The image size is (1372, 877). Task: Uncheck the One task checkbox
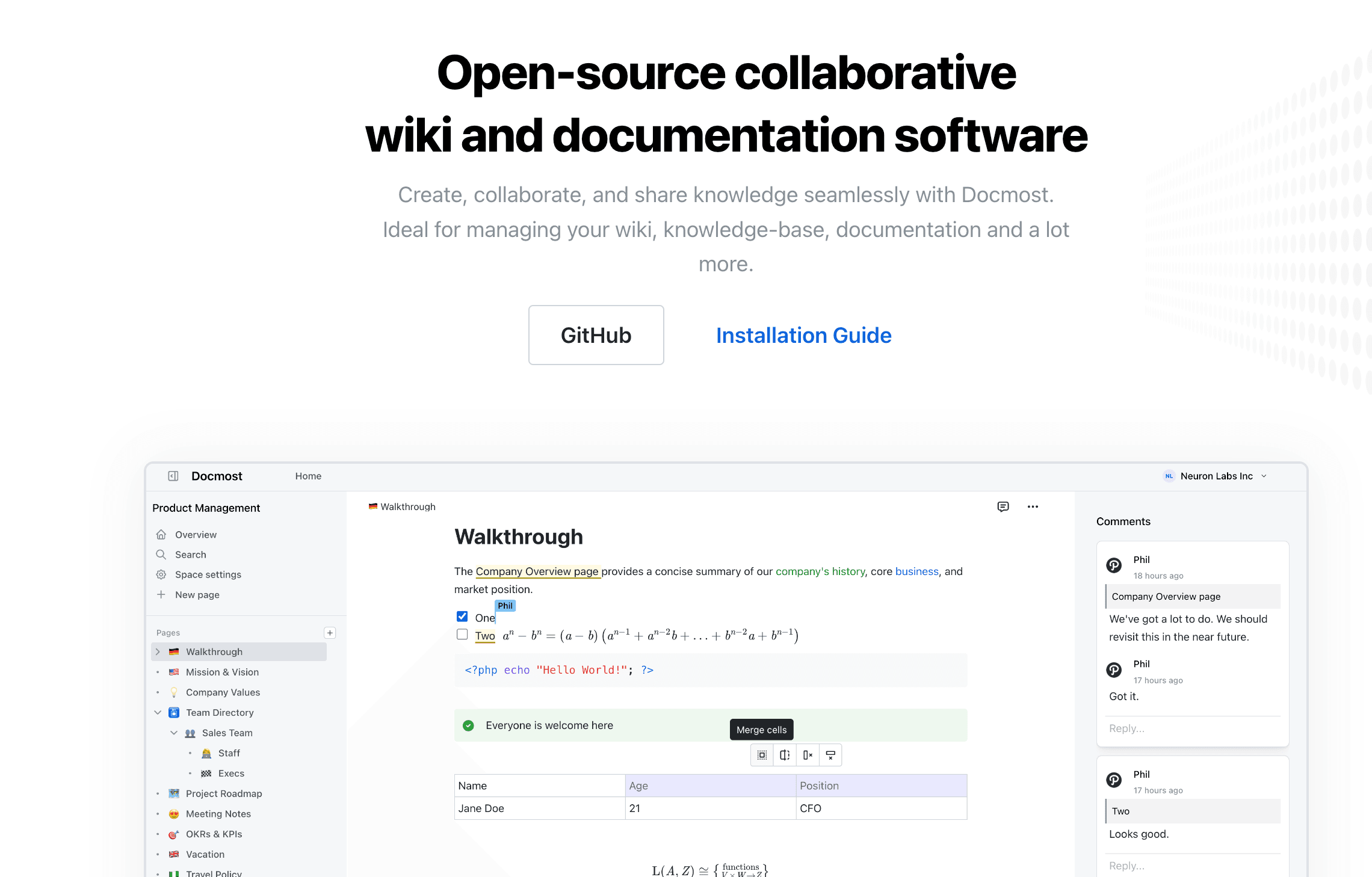(462, 617)
